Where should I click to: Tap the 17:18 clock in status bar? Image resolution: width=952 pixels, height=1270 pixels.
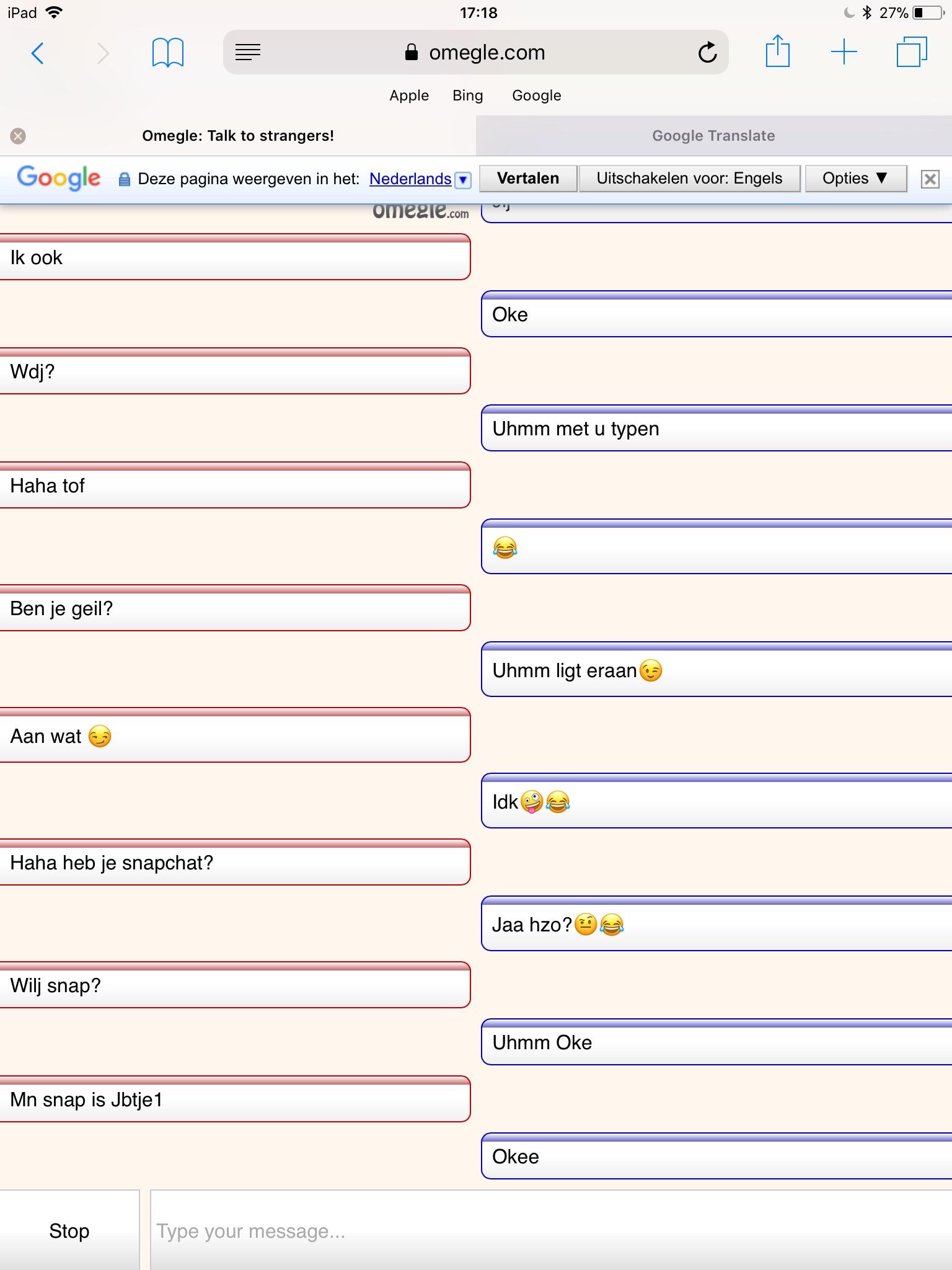pos(478,12)
